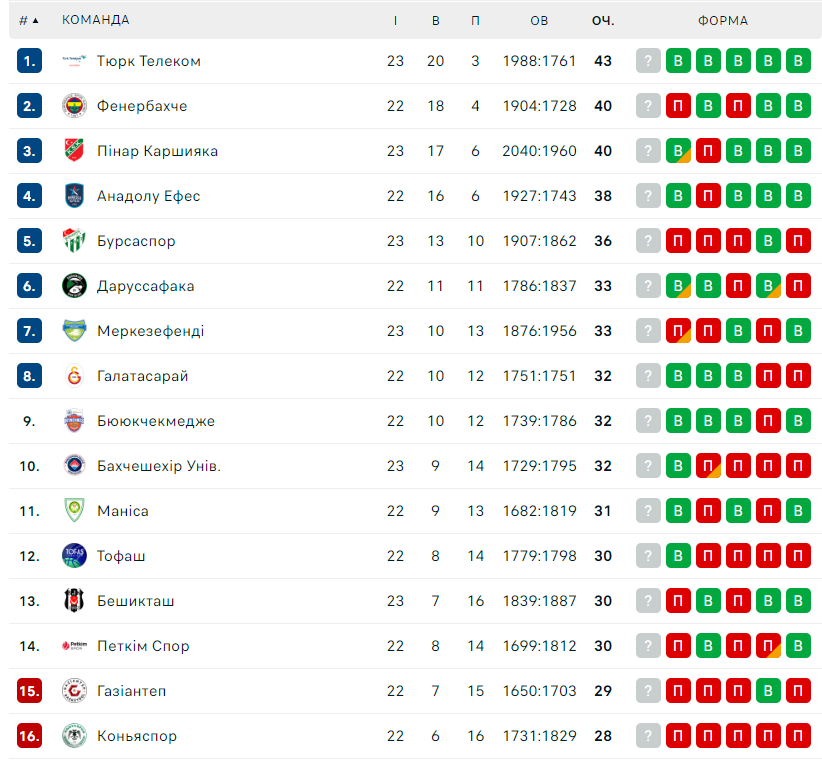Click the КОМАНДА column header

(95, 20)
